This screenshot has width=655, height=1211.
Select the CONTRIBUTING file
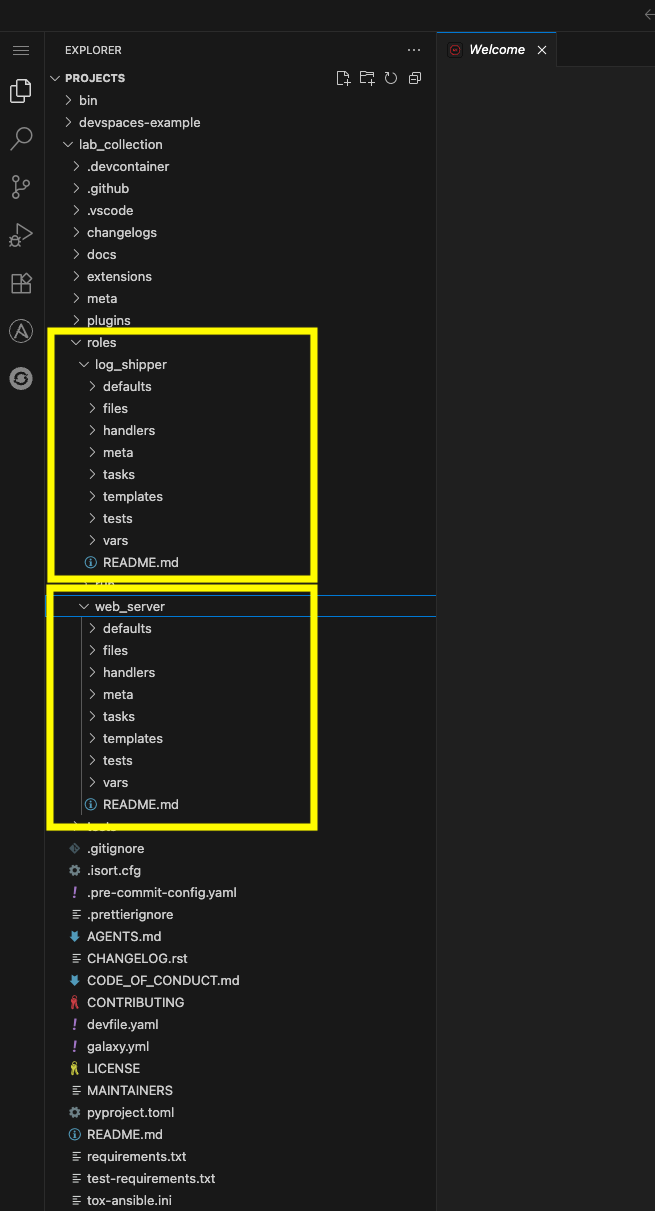tap(137, 1002)
